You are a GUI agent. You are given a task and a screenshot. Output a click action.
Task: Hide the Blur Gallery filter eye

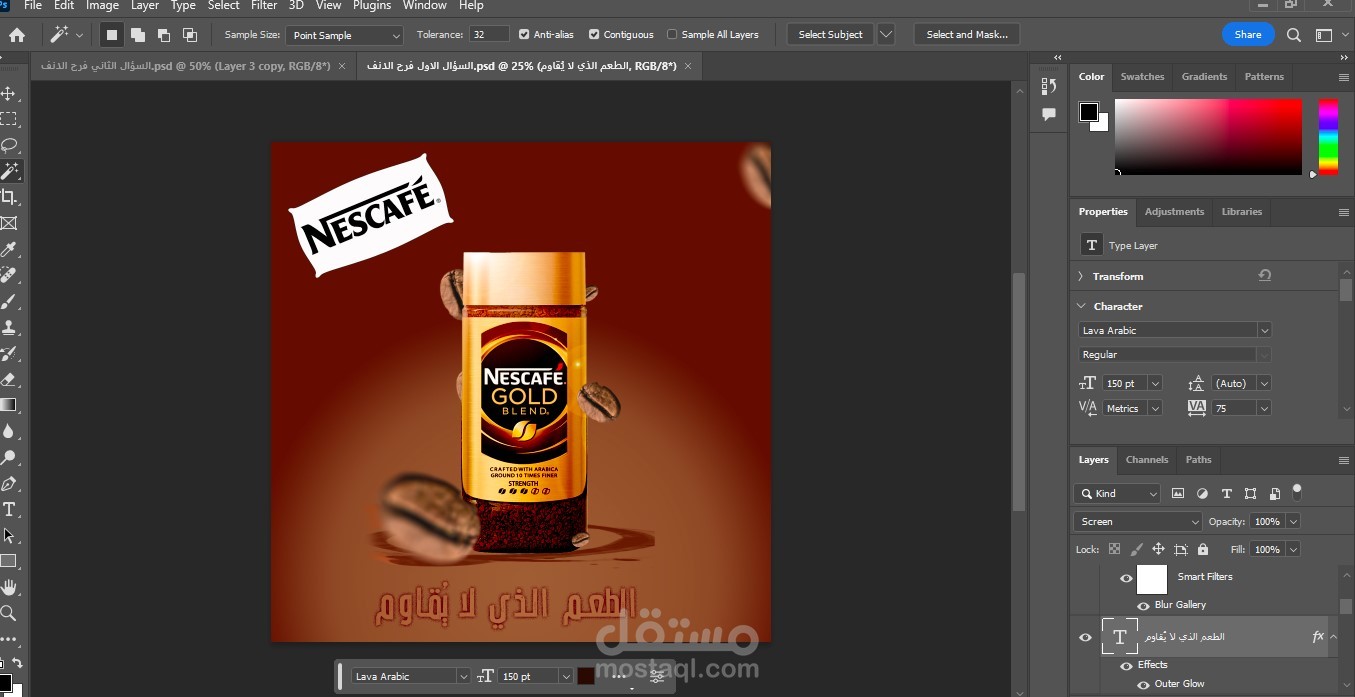click(x=1143, y=605)
